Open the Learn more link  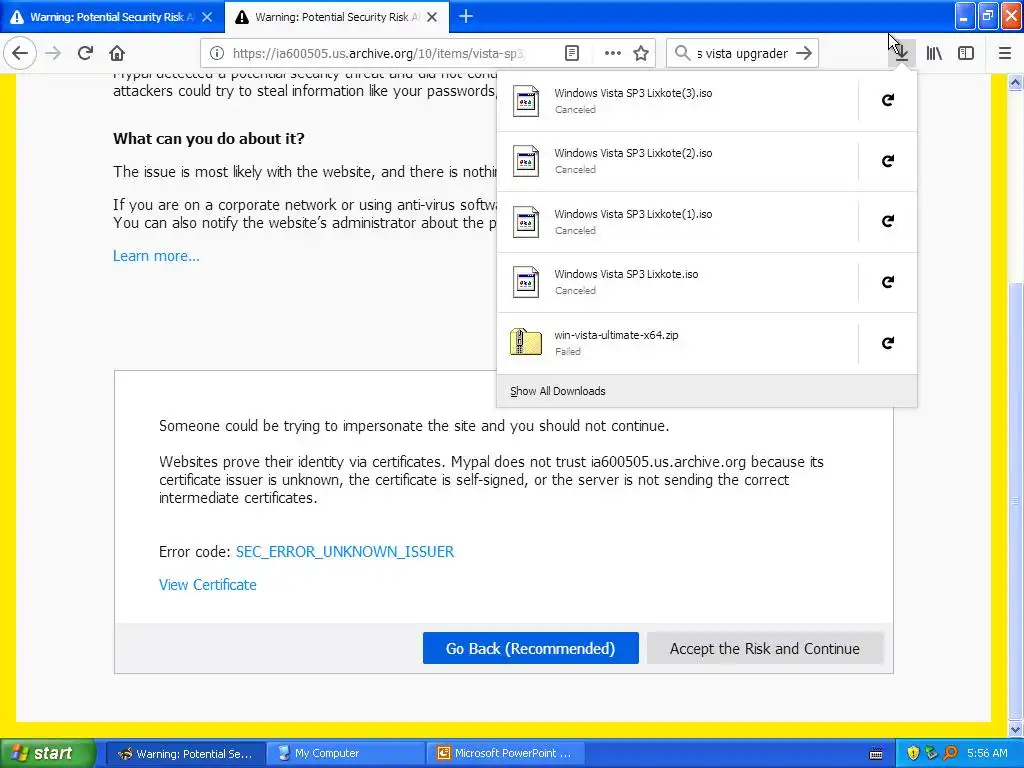tap(156, 256)
